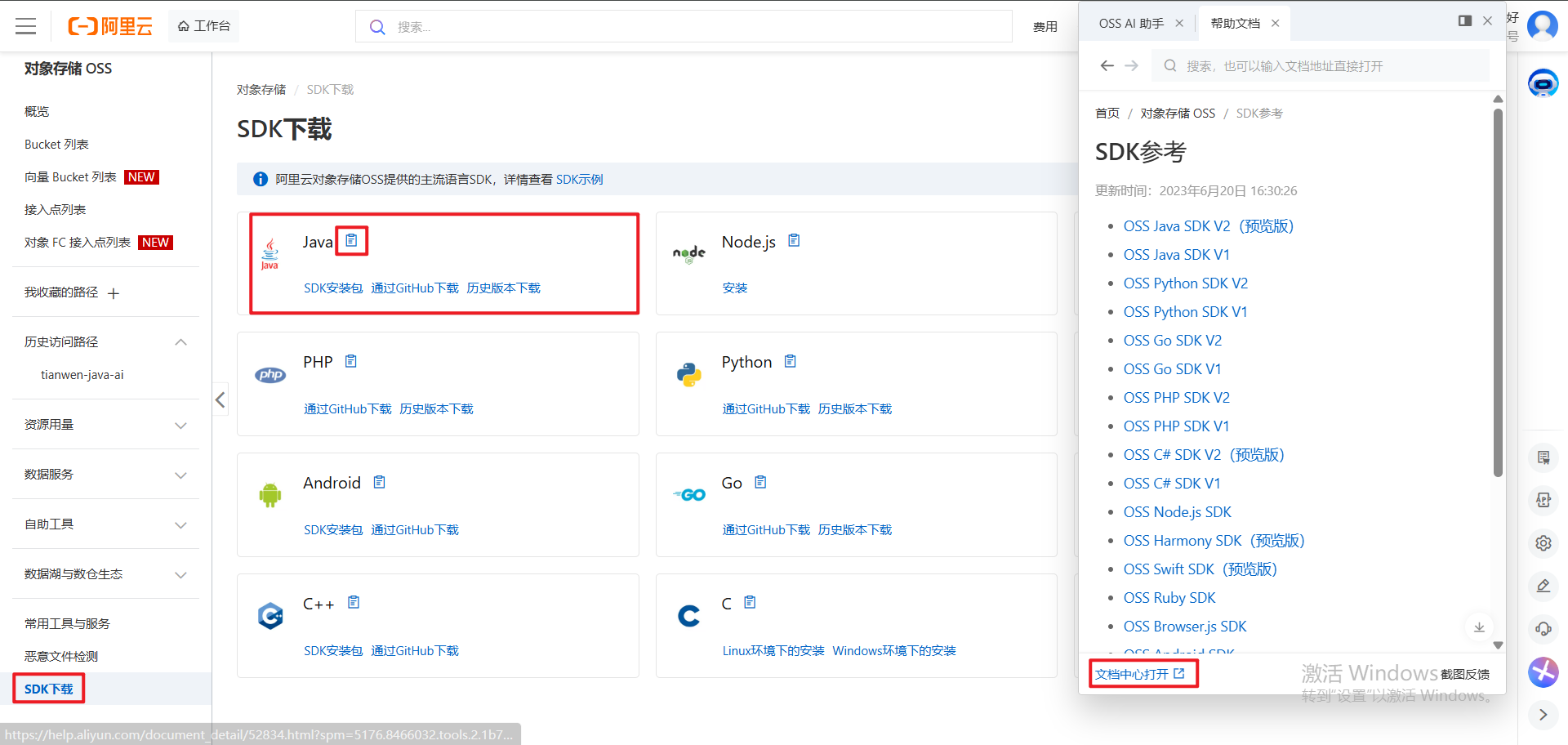The image size is (1568, 745).
Task: Expand 自助工具 section
Action: 181,524
